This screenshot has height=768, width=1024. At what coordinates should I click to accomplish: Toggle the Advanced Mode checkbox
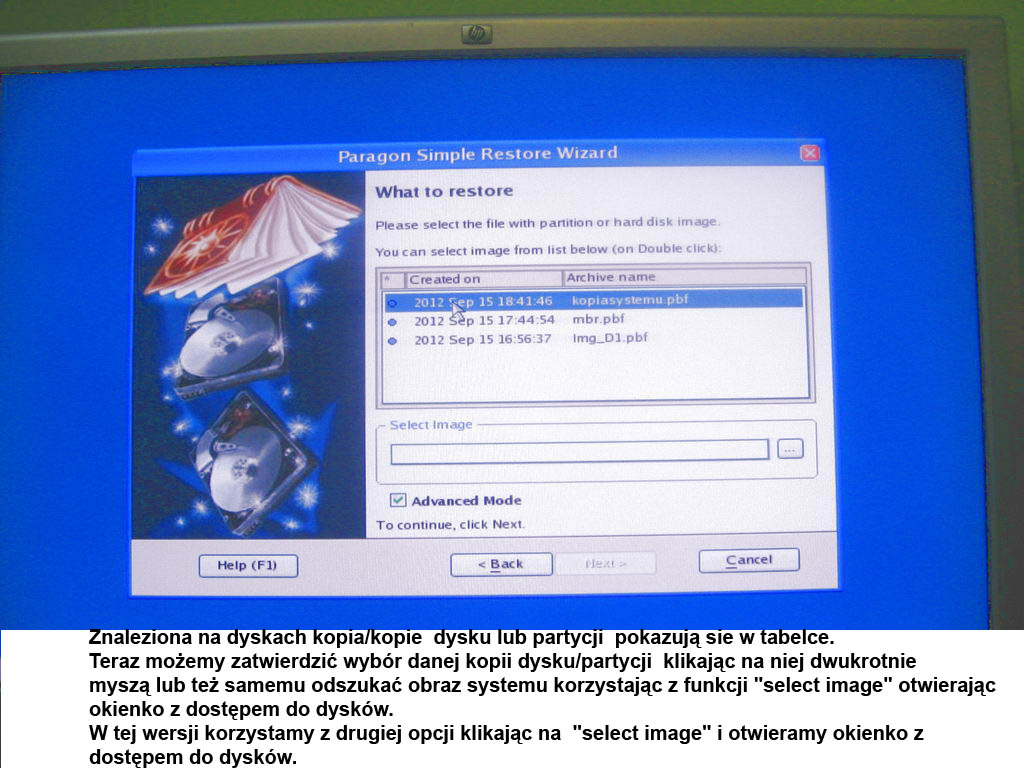click(398, 500)
